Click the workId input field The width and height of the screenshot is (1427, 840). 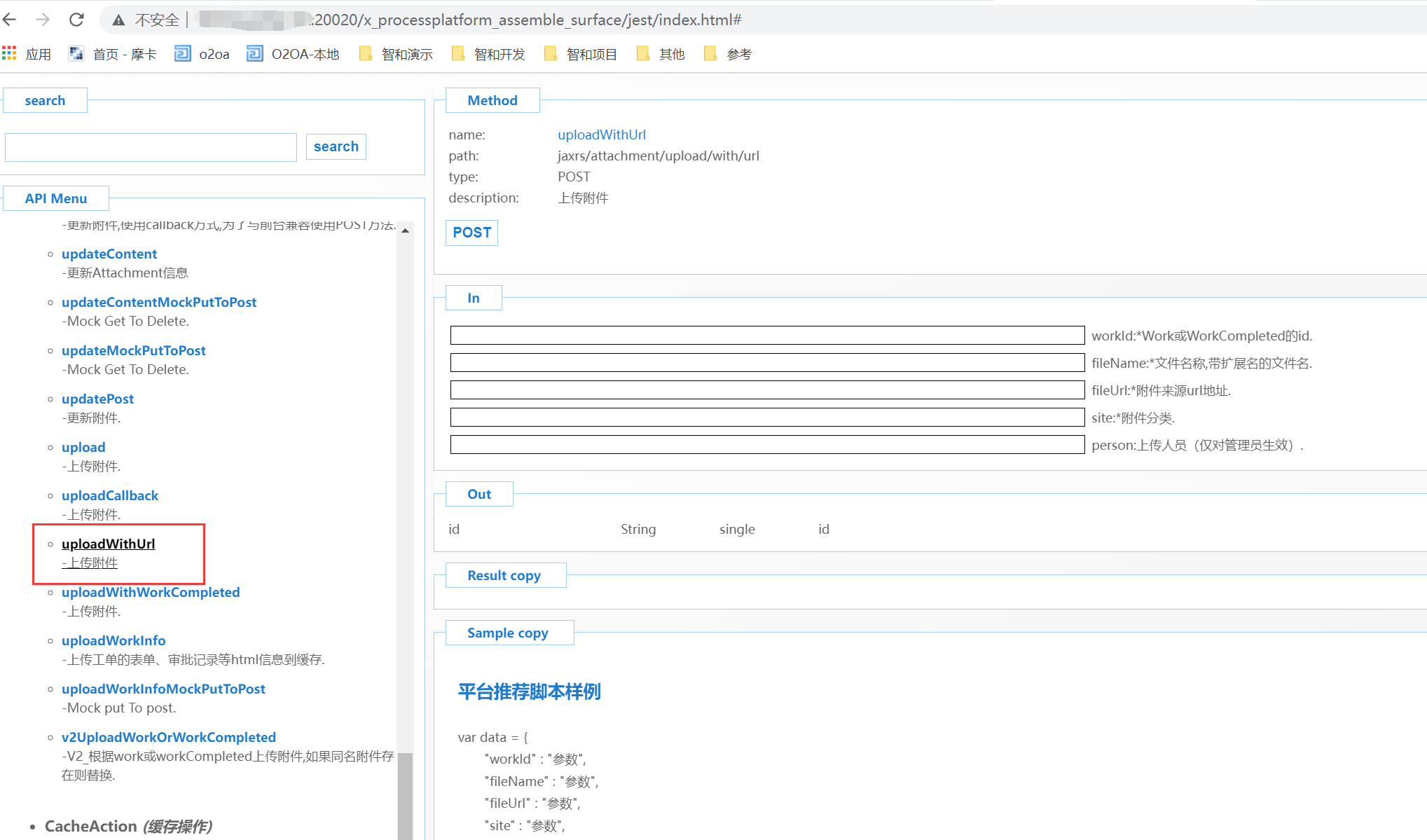point(767,336)
